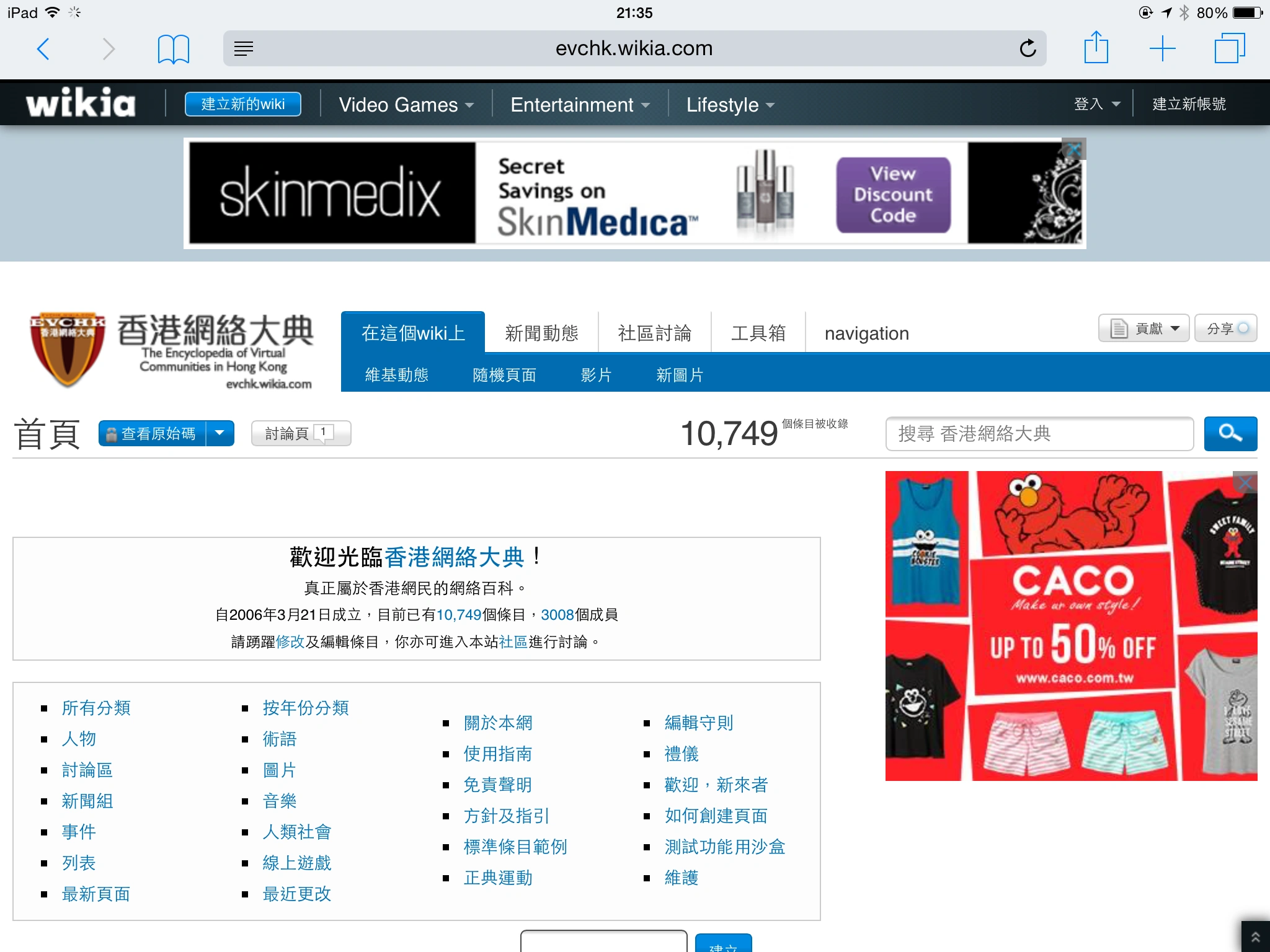
Task: Reload the page with refresh icon
Action: pyautogui.click(x=1028, y=48)
